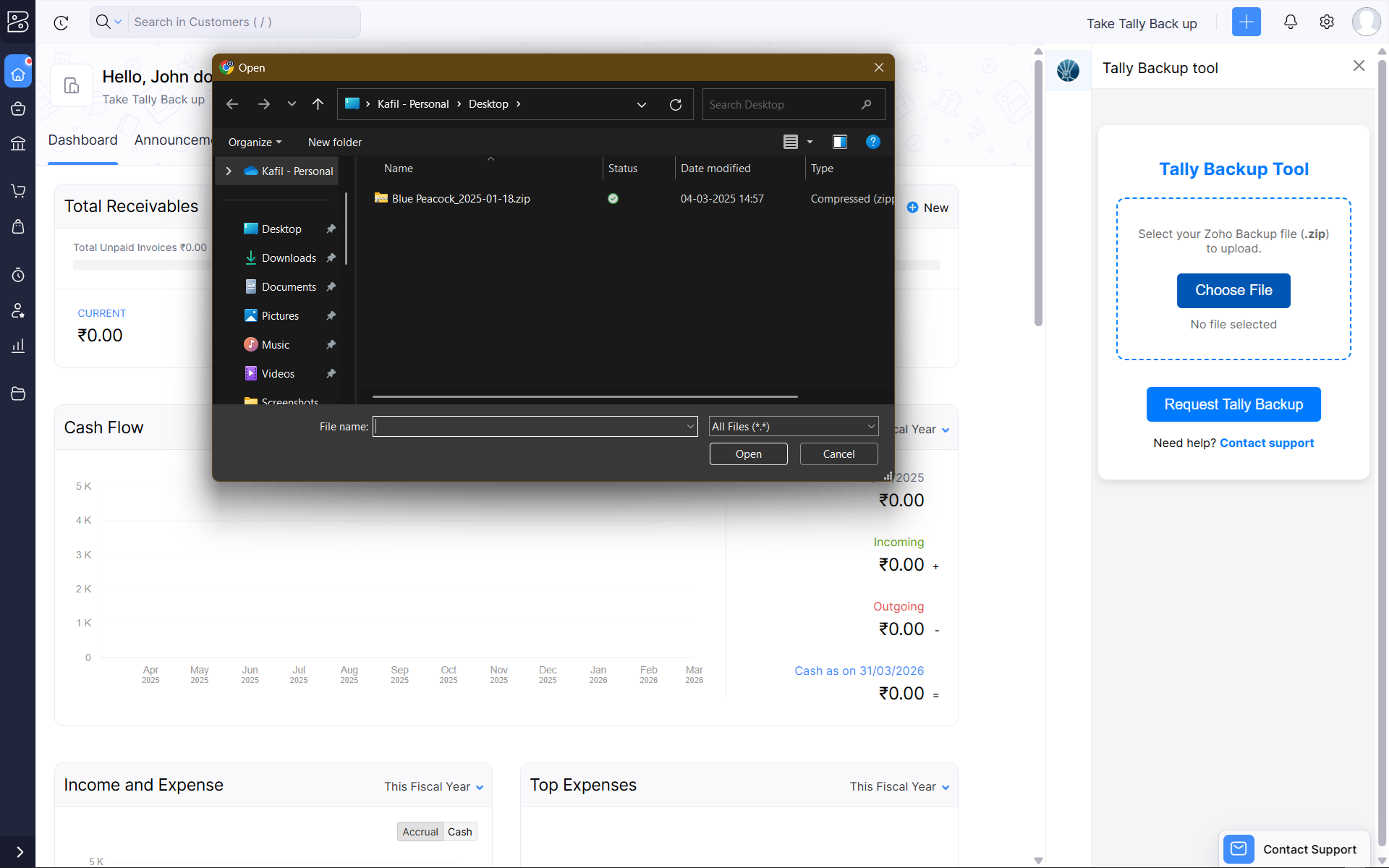Focus the Search in Customers field
The image size is (1389, 868).
pyautogui.click(x=244, y=22)
